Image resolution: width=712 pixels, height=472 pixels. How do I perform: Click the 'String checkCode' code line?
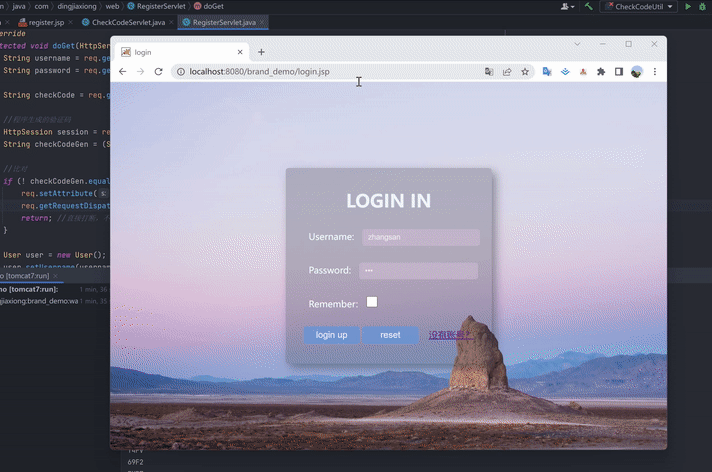click(x=56, y=95)
